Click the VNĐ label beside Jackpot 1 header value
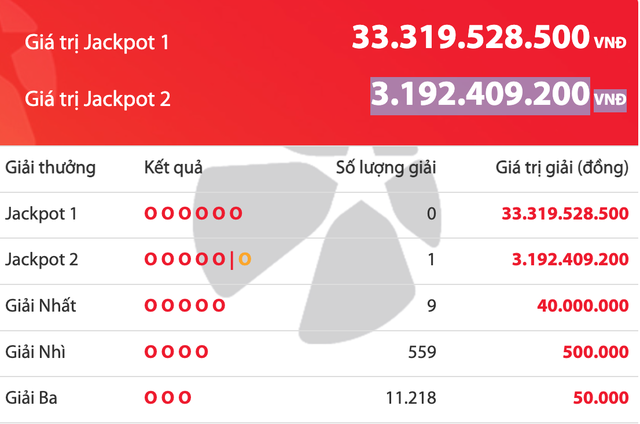640x424 pixels. pyautogui.click(x=609, y=43)
